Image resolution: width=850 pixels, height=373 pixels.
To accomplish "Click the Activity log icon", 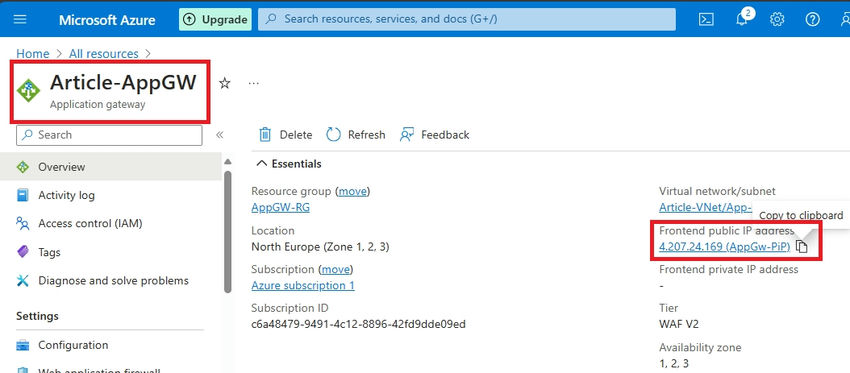I will [23, 195].
